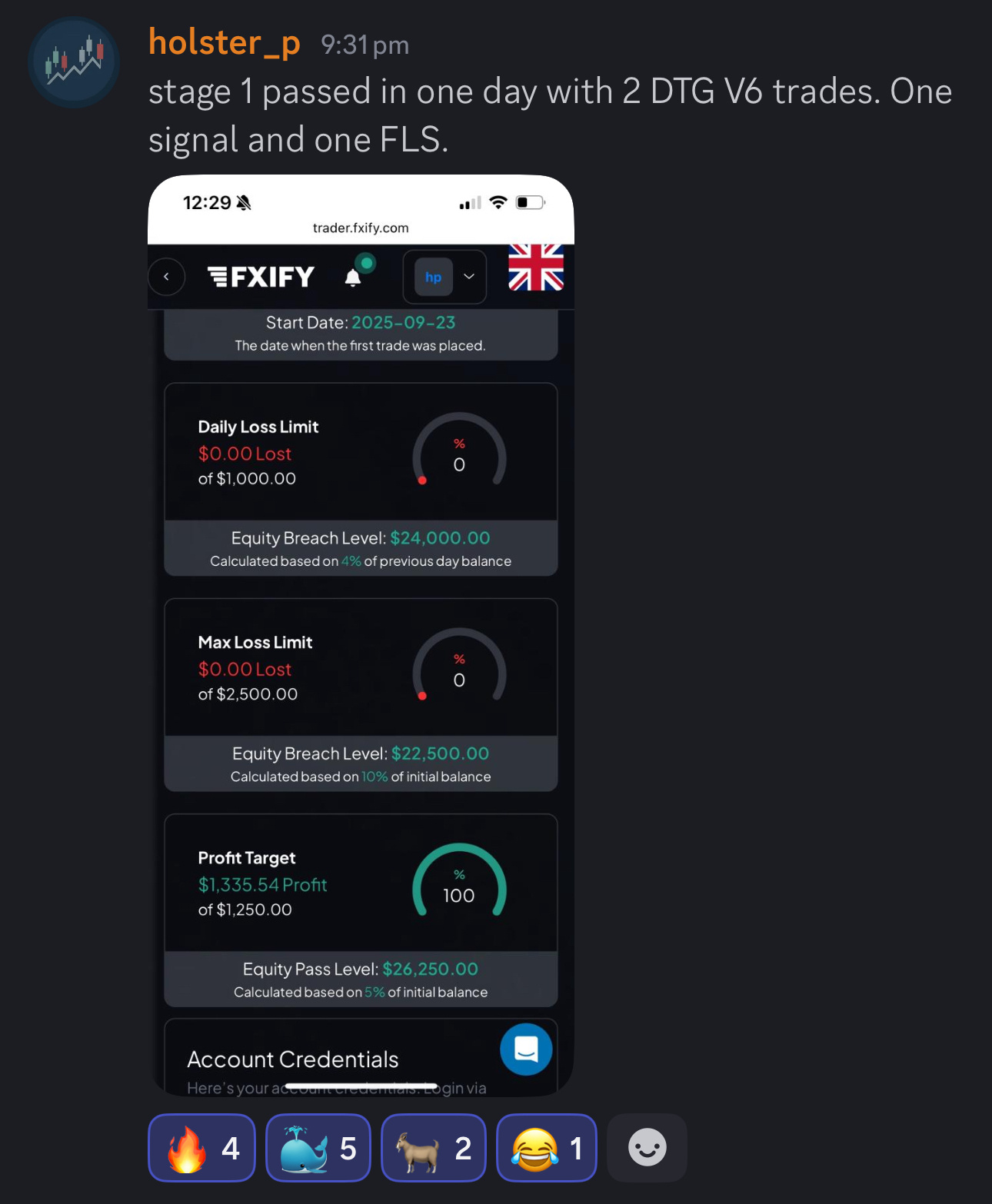Screen dimensions: 992x1204
Task: Click the holster_p username
Action: pos(224,42)
